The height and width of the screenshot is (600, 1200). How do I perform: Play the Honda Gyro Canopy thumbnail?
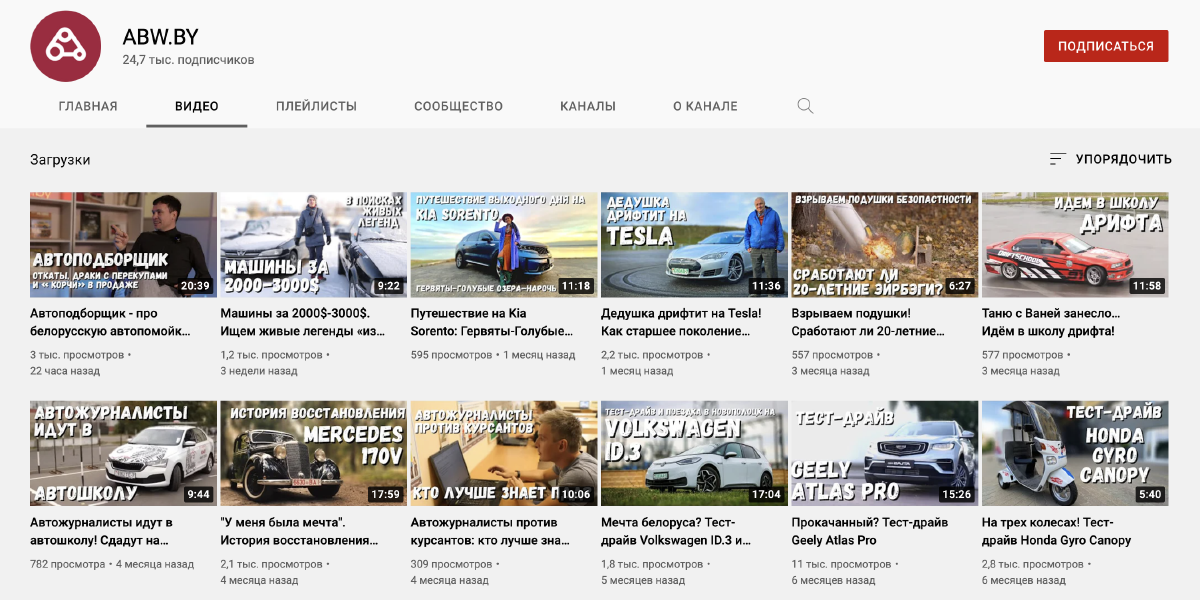(1075, 454)
